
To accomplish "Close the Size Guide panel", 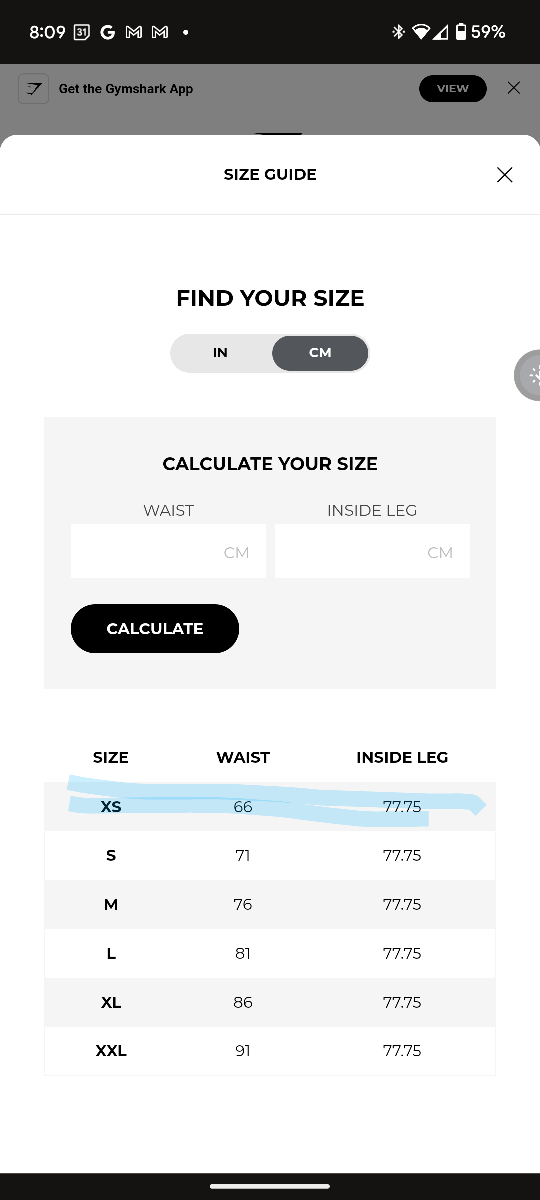I will click(x=505, y=175).
